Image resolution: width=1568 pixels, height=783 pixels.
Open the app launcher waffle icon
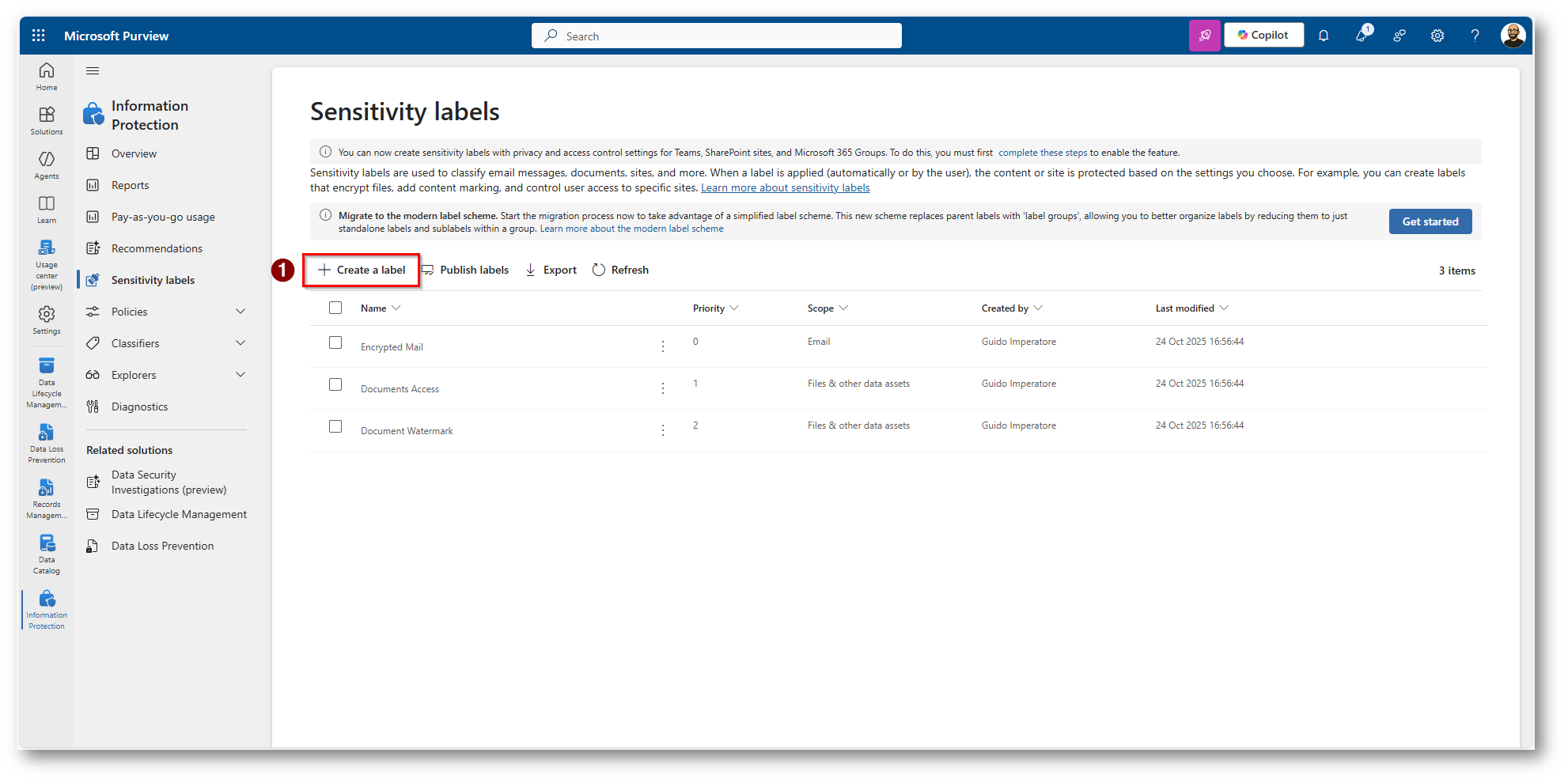[x=38, y=36]
